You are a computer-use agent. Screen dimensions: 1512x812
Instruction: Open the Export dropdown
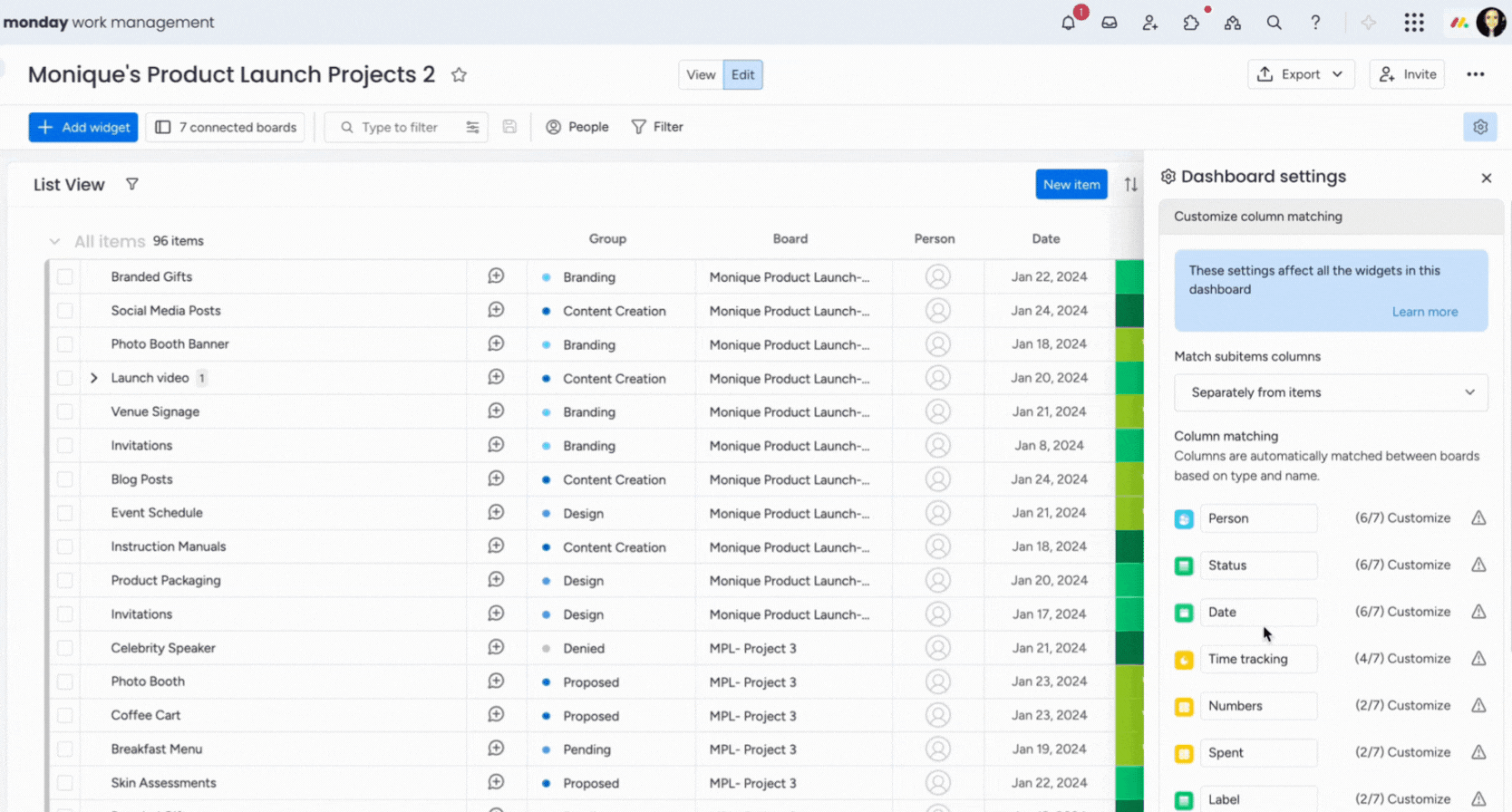click(1301, 75)
